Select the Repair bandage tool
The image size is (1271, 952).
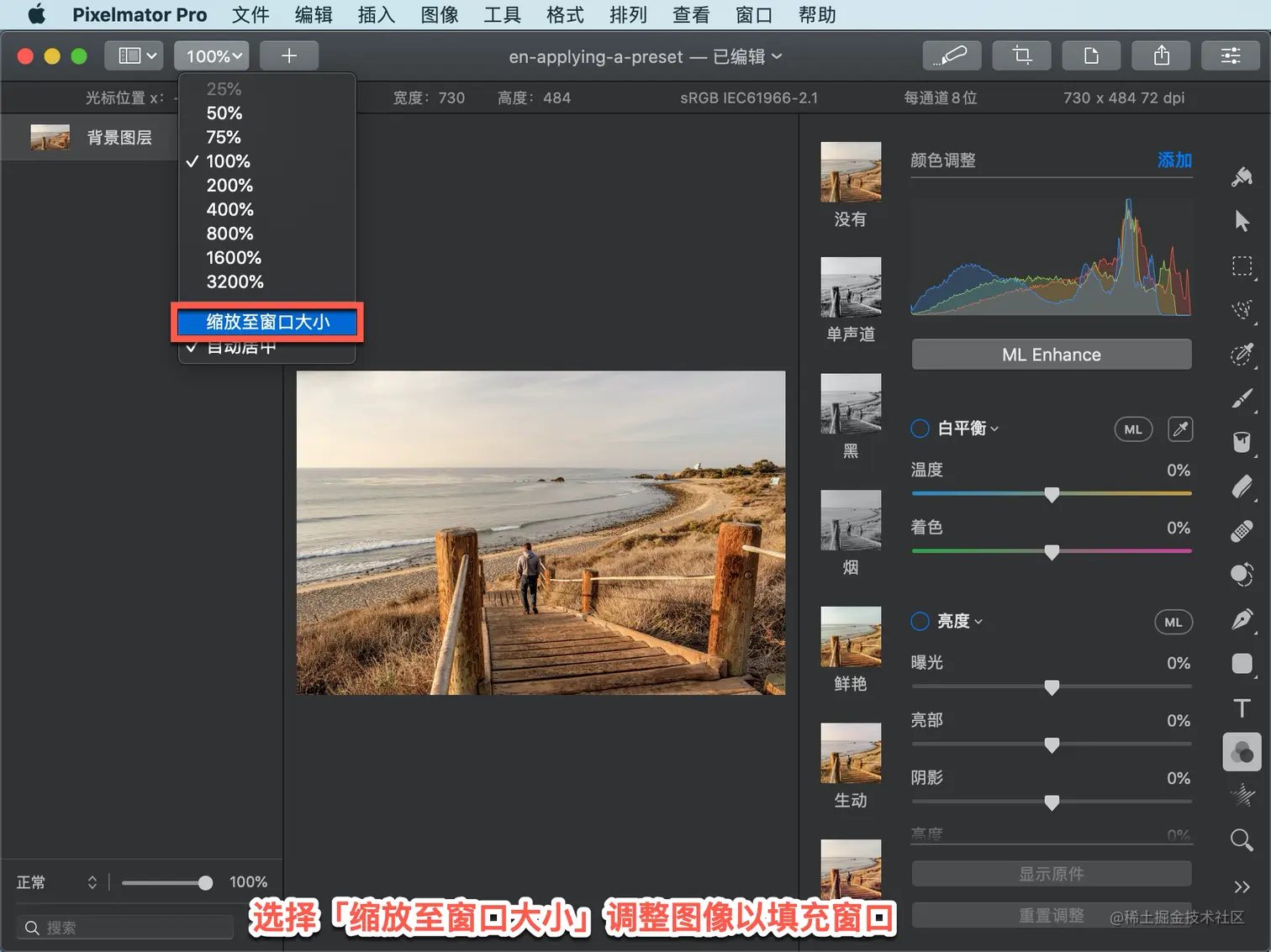(x=1242, y=531)
